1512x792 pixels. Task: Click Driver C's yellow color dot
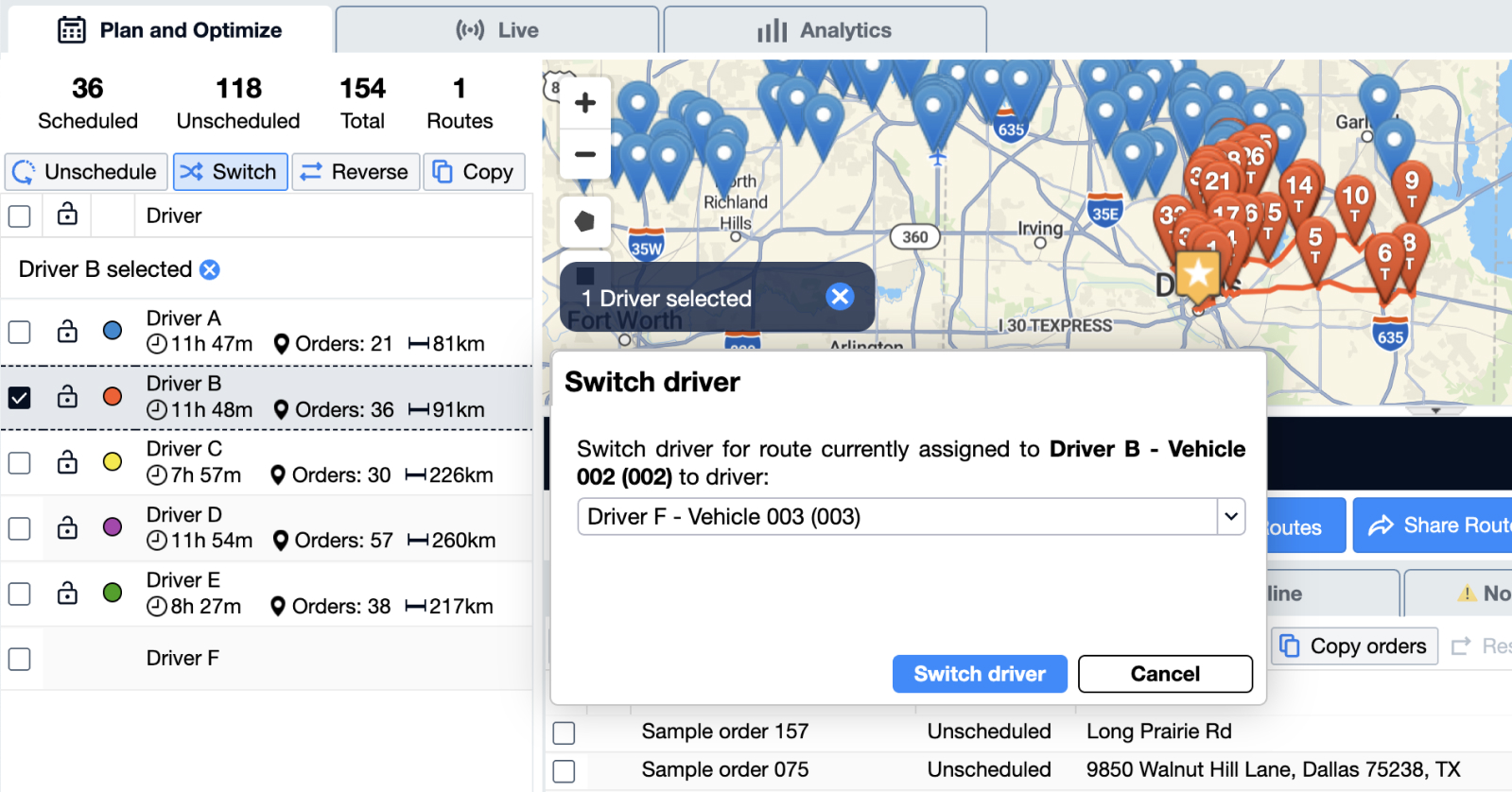[113, 462]
